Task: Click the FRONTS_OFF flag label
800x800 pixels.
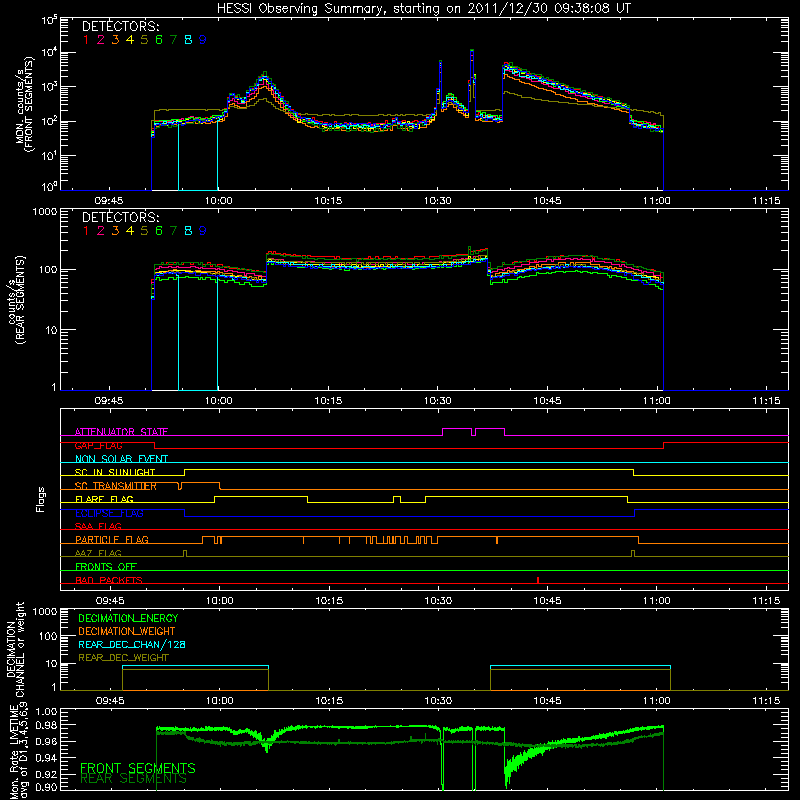Action: pyautogui.click(x=106, y=567)
